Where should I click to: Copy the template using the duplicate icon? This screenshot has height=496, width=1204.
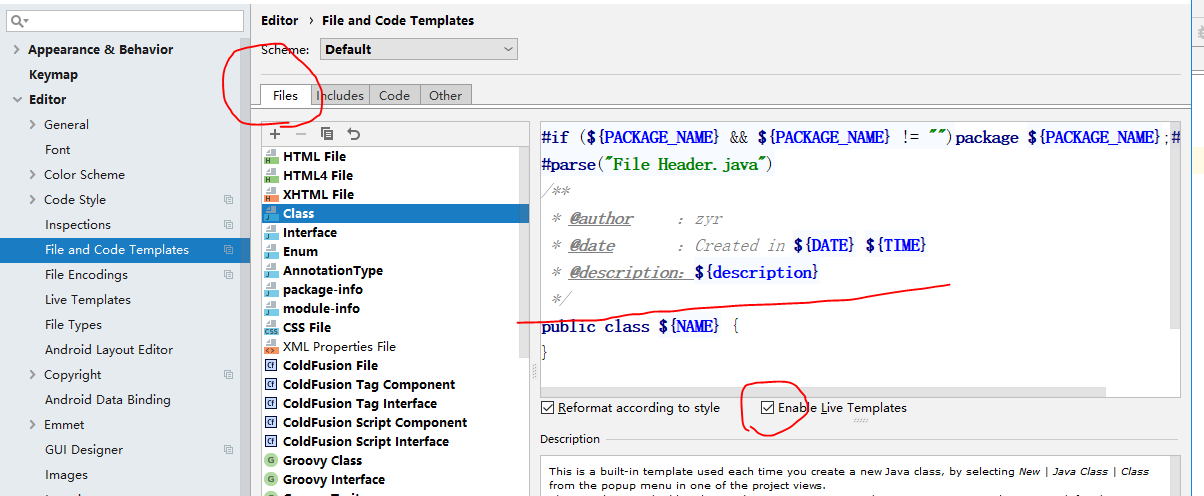(x=327, y=133)
